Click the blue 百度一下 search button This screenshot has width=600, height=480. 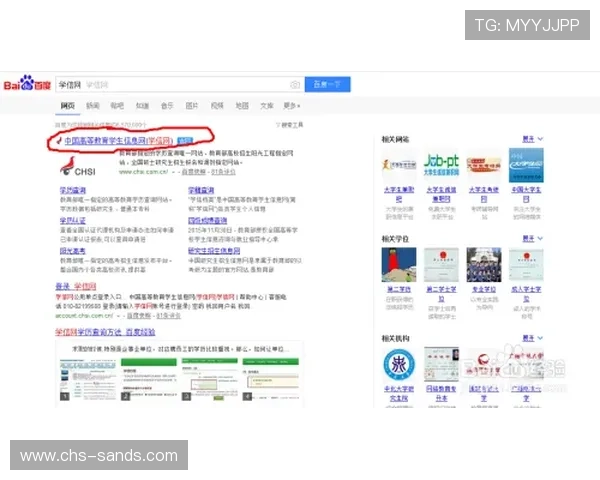(328, 84)
